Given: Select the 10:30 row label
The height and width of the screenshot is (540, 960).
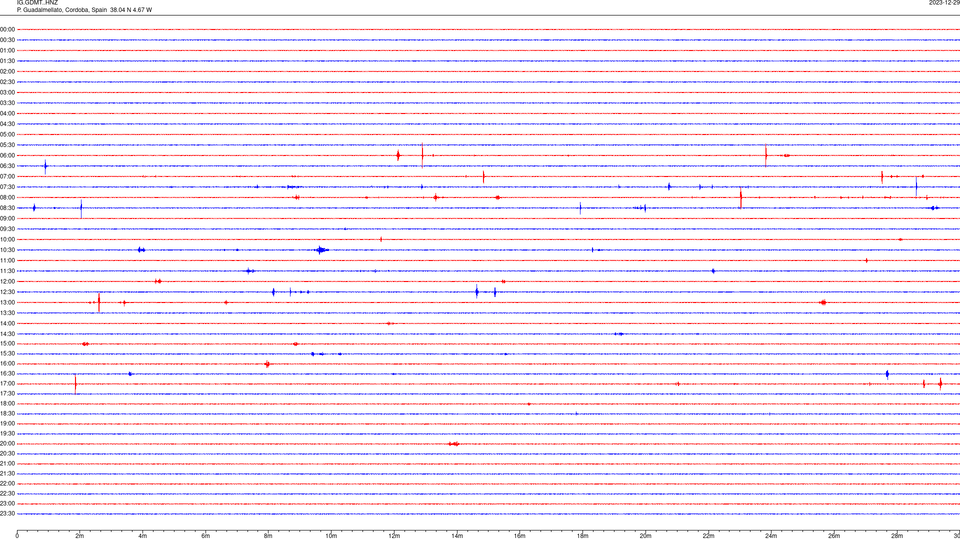Looking at the screenshot, I should click(7, 250).
